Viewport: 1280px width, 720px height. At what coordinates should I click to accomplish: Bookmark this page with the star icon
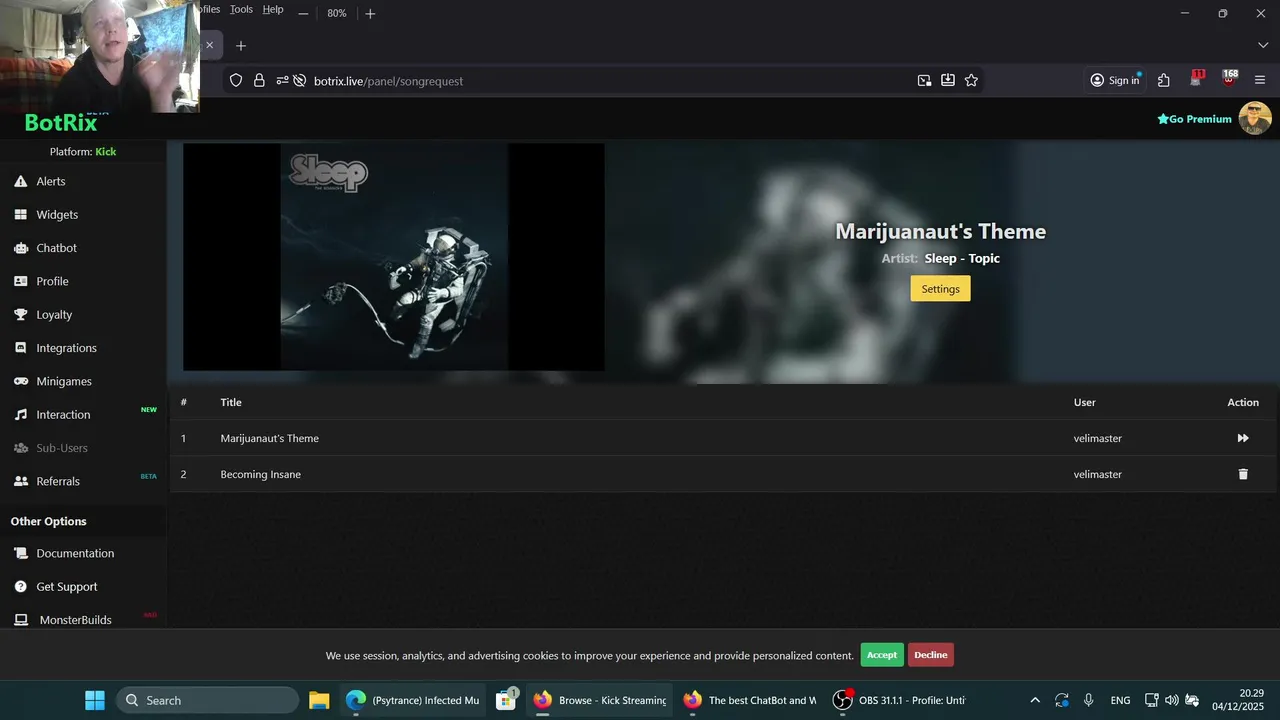click(971, 80)
